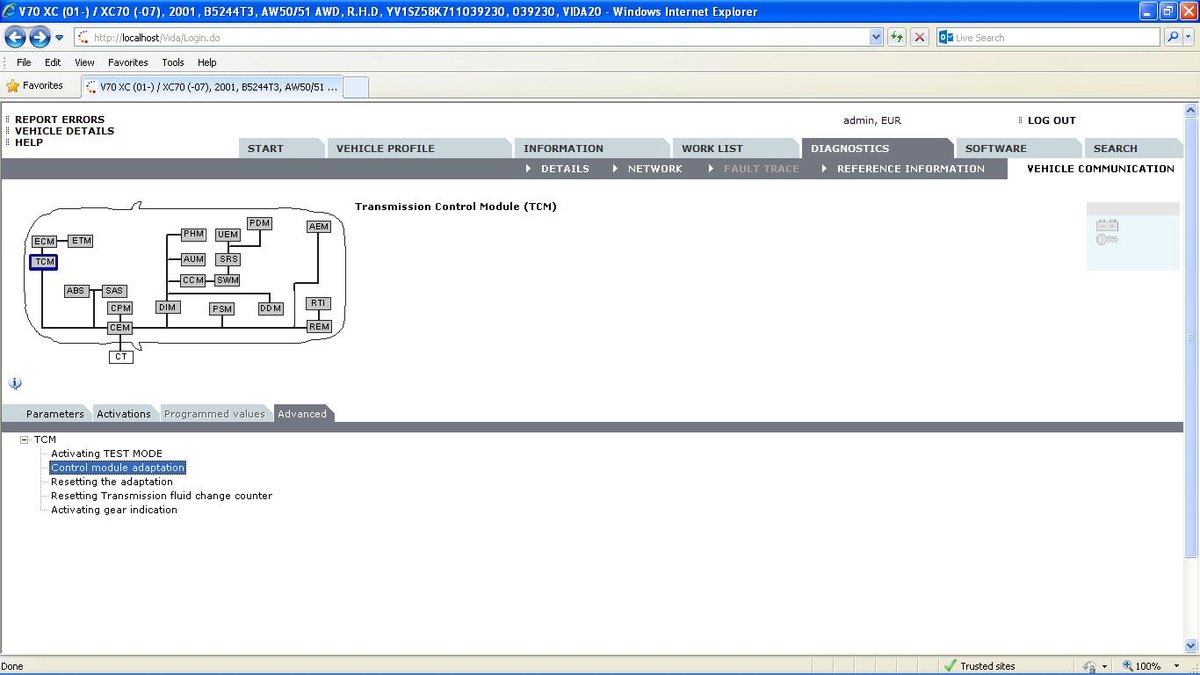Select the SRS module in diagram
This screenshot has width=1200, height=675.
[228, 260]
